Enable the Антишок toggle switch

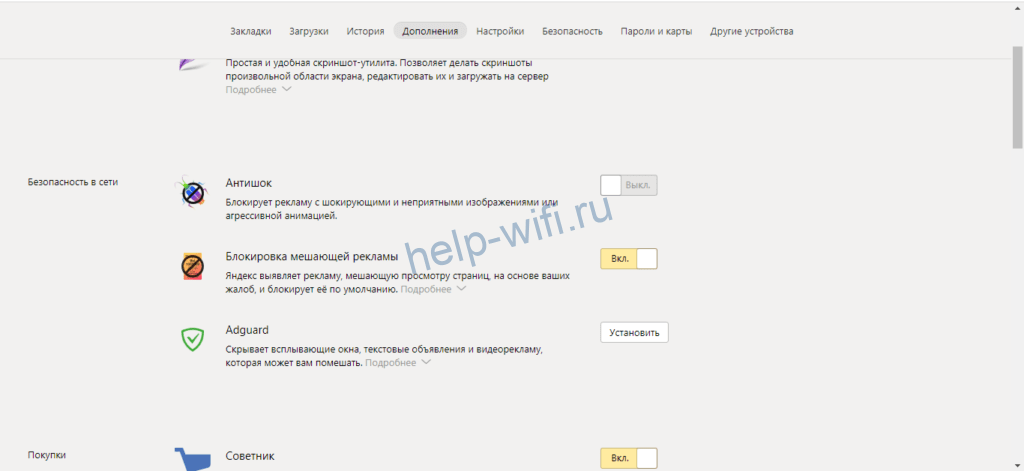[x=628, y=185]
